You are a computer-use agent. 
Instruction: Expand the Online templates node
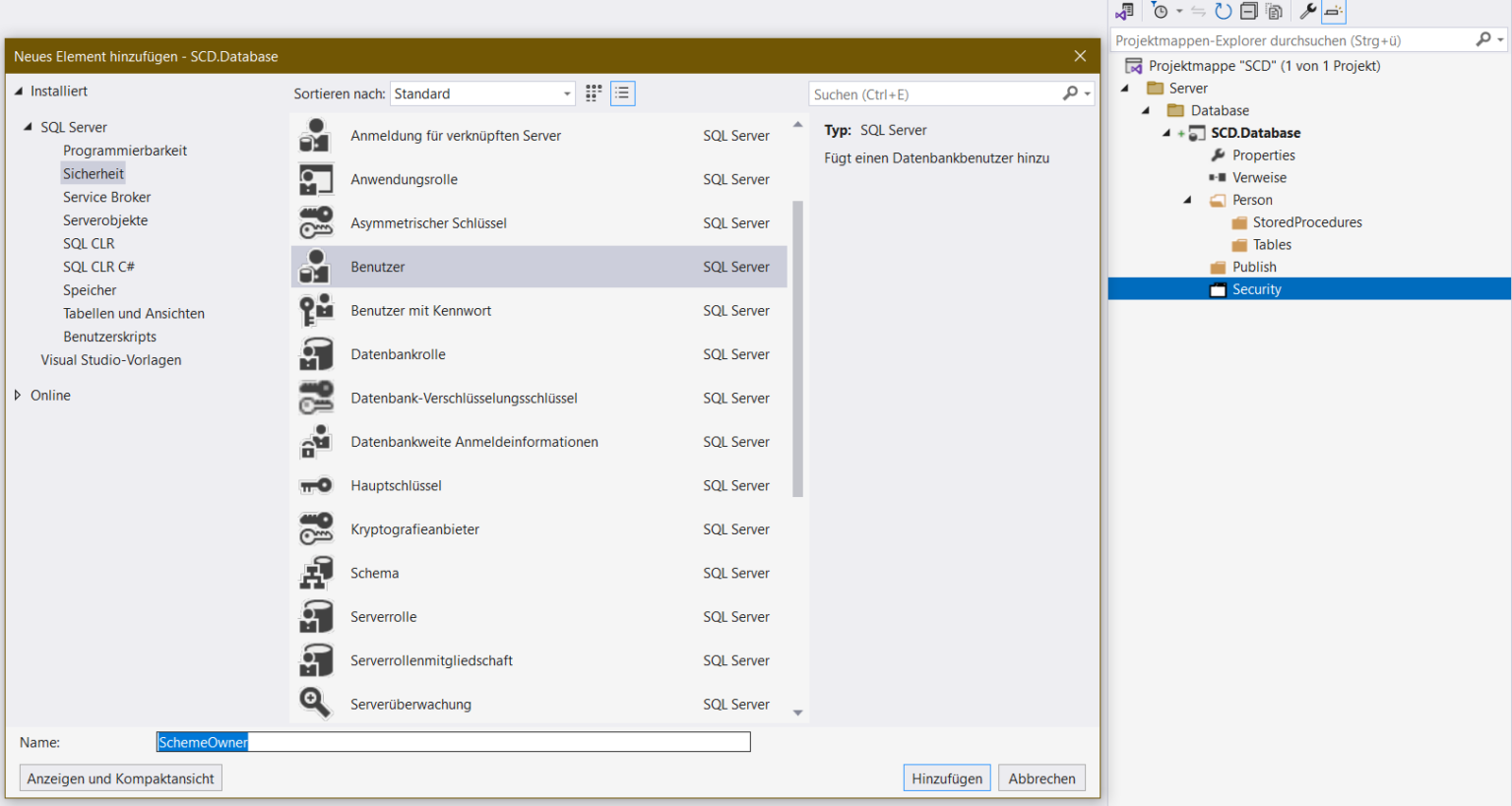point(17,395)
